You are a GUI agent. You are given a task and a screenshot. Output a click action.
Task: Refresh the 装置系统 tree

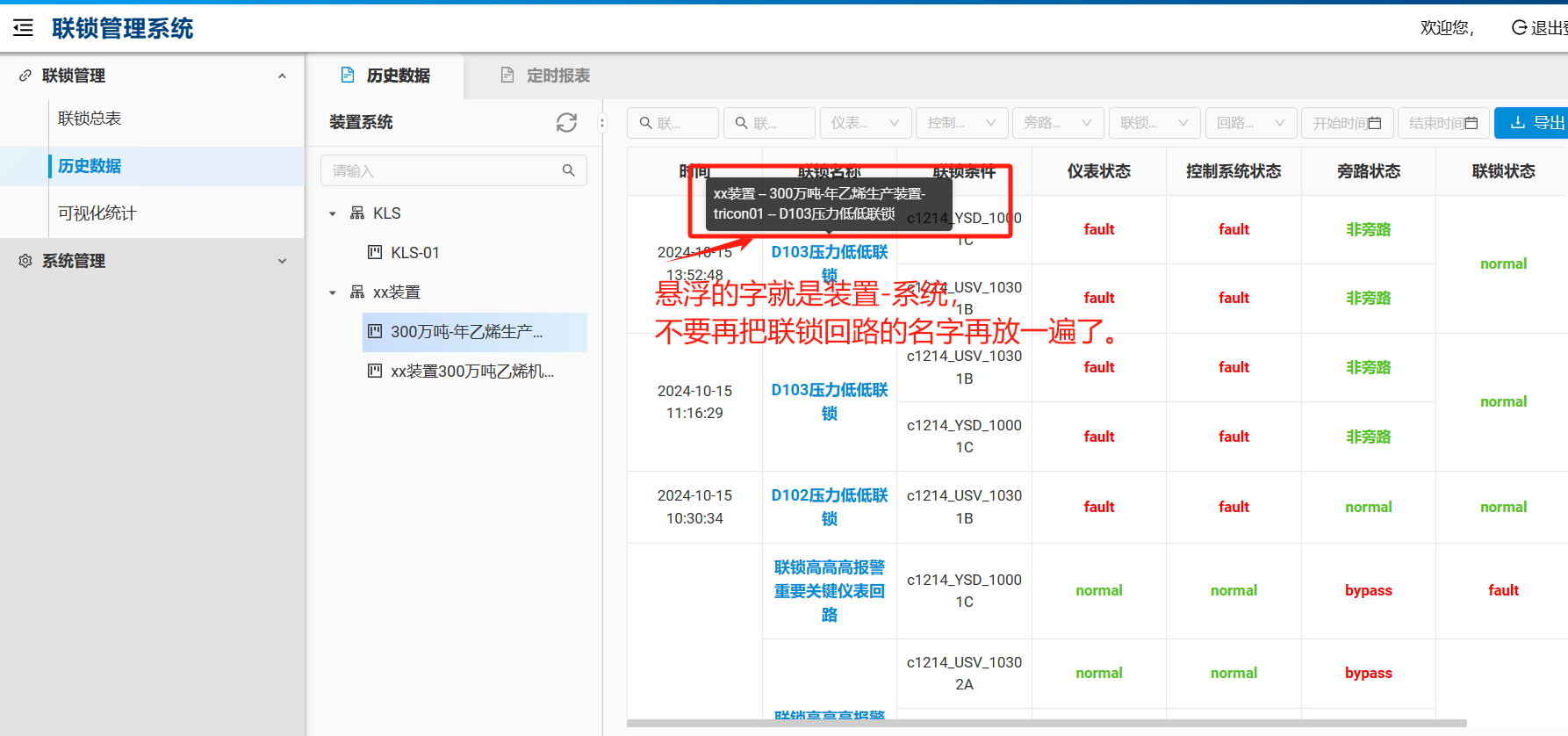click(566, 122)
